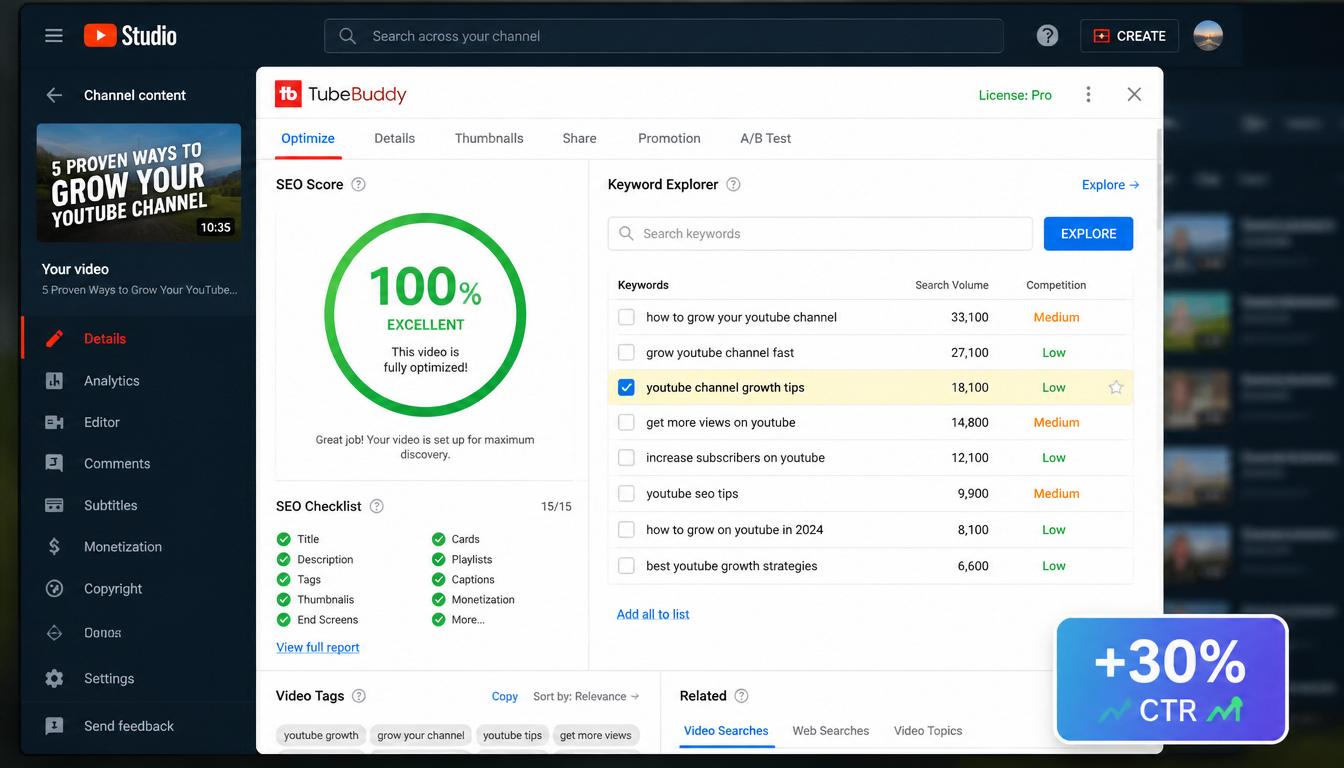
Task: Click the More... checklist item
Action: click(x=459, y=619)
